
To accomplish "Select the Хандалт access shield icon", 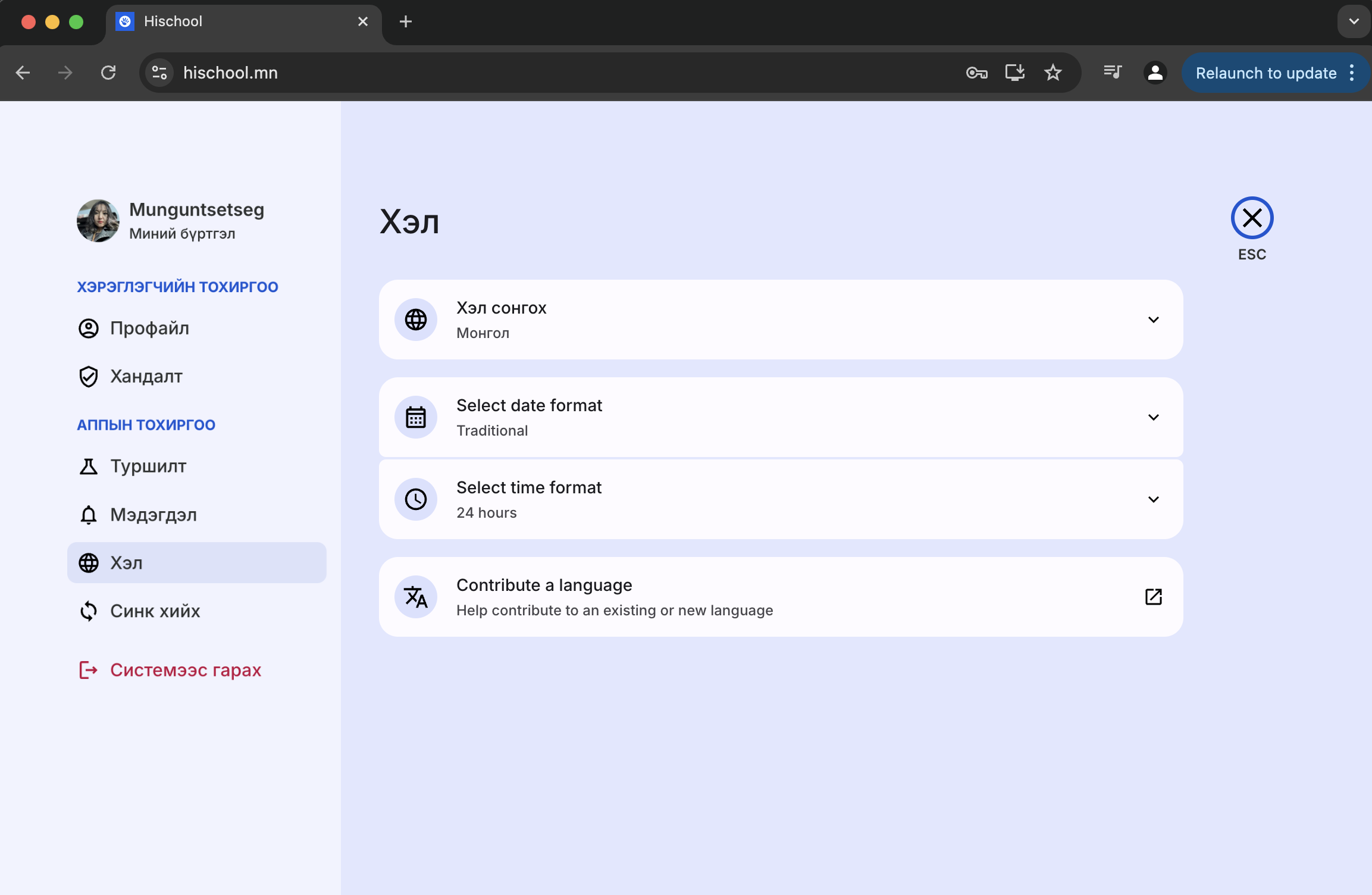I will (x=88, y=376).
